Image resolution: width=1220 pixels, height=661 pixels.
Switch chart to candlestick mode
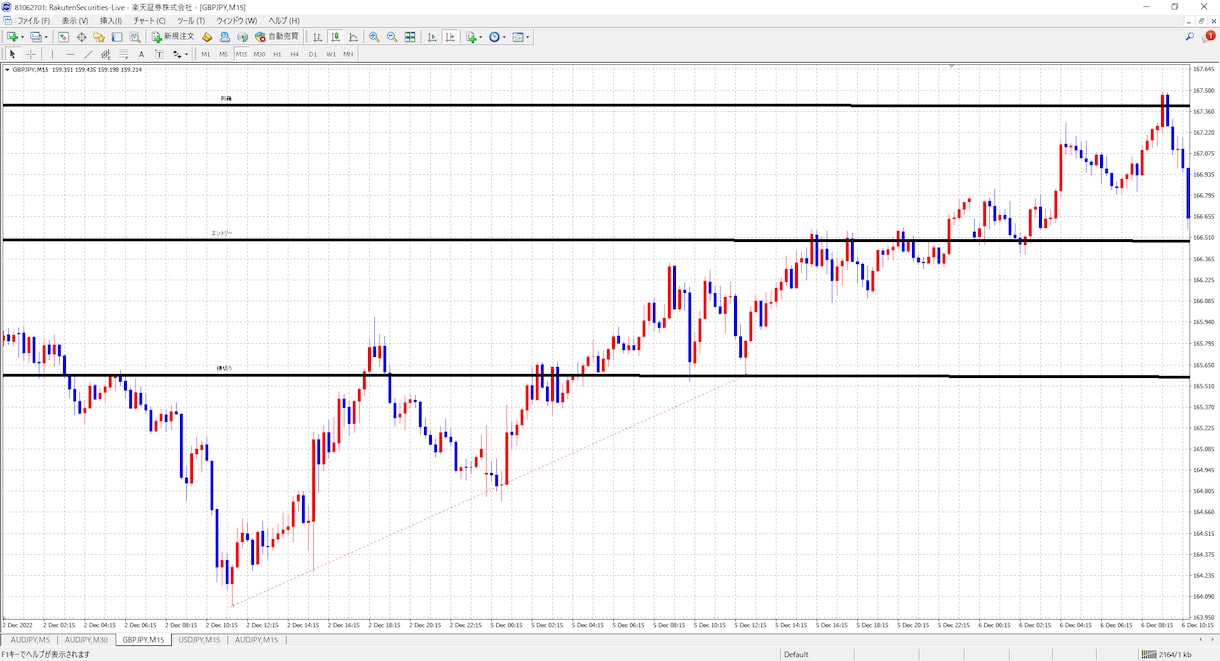point(336,37)
